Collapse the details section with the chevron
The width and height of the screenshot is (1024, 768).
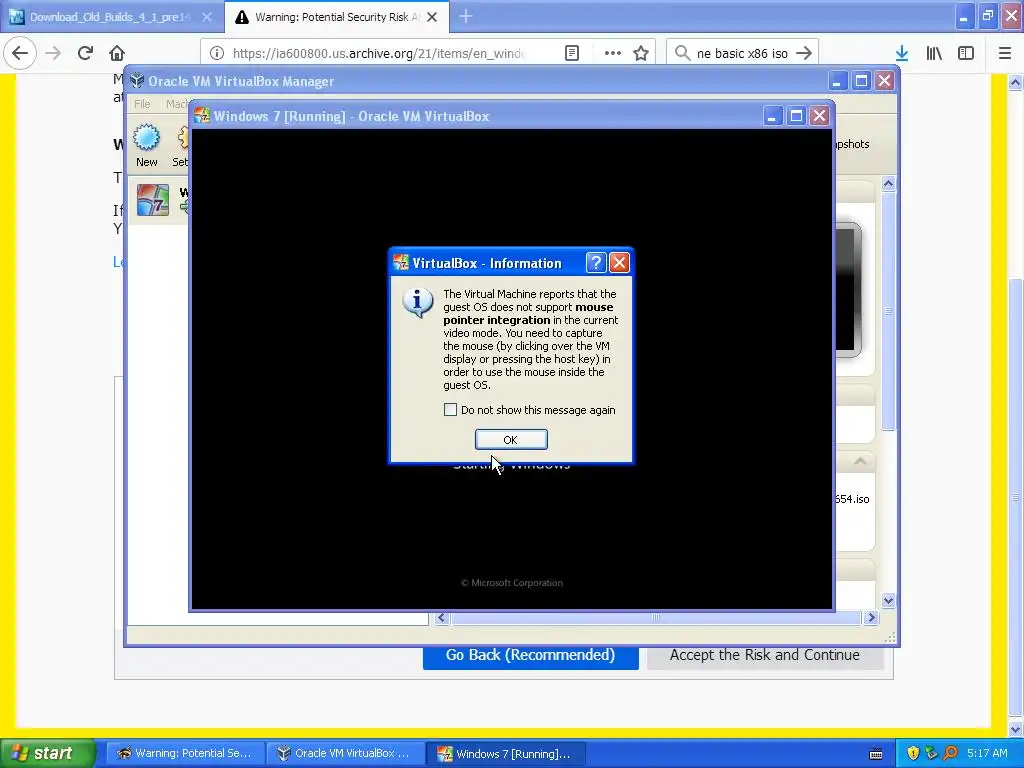click(860, 461)
